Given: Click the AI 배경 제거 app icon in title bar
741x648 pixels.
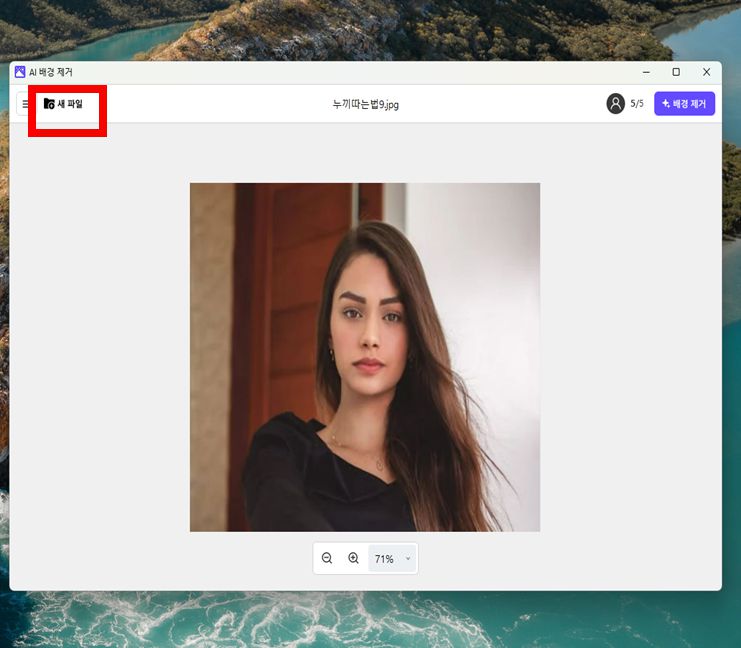Looking at the screenshot, I should coord(20,72).
